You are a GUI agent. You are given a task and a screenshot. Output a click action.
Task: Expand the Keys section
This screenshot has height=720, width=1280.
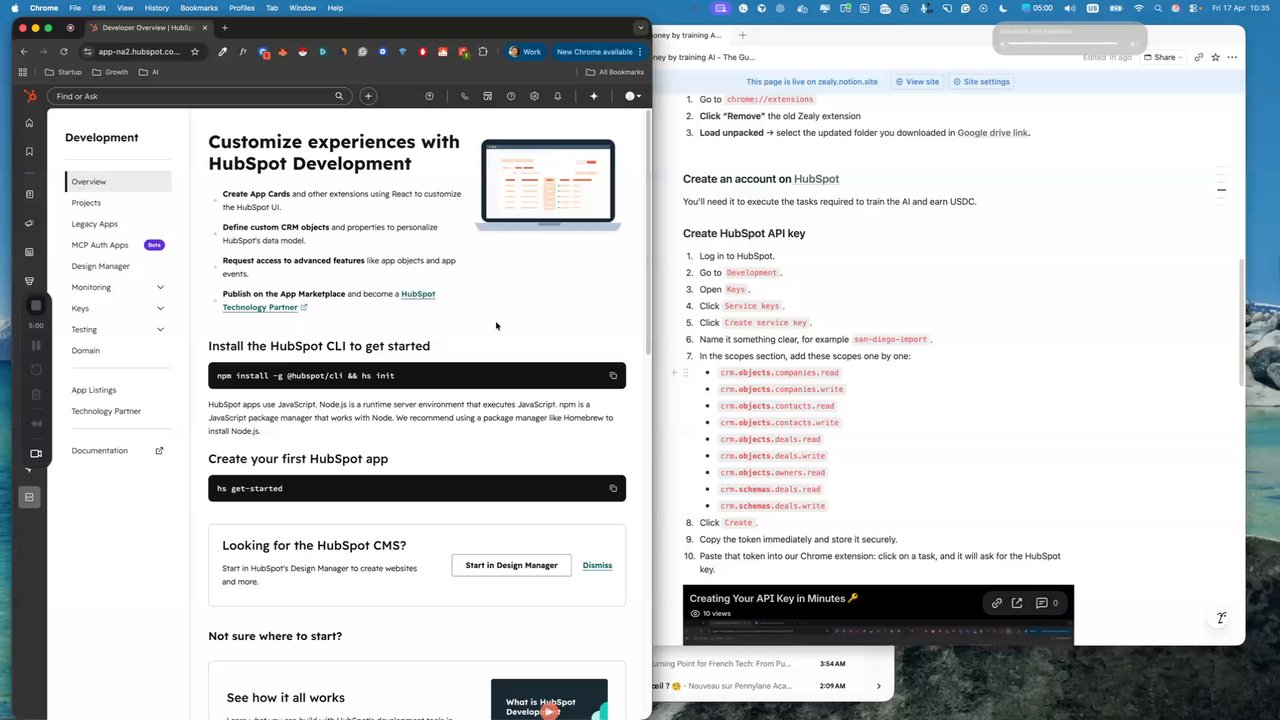pos(160,309)
